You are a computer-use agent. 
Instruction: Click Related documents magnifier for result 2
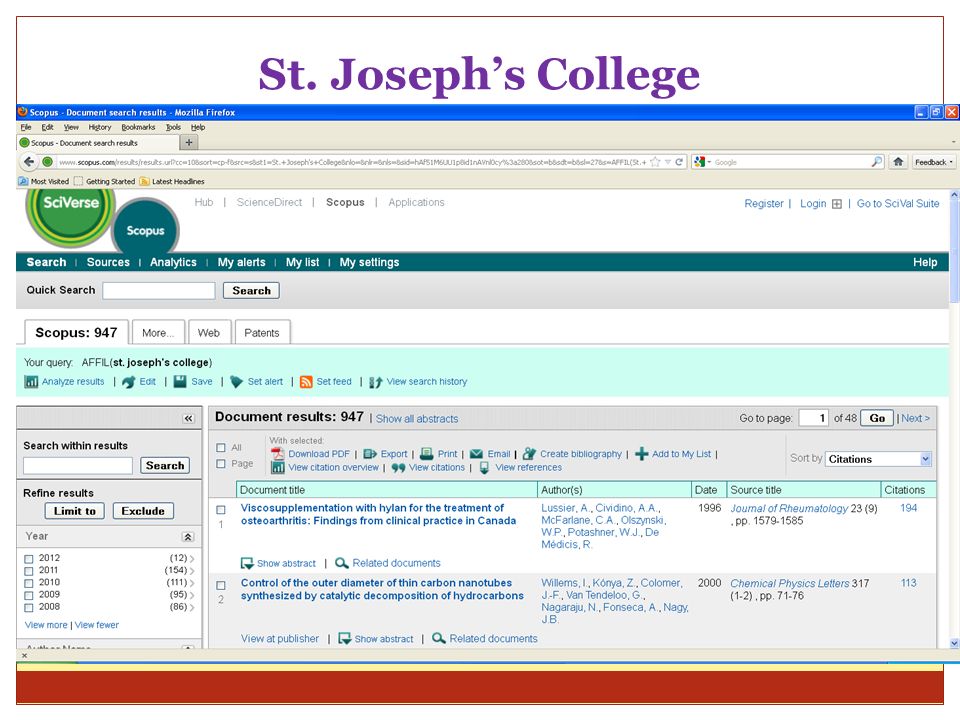(x=438, y=639)
